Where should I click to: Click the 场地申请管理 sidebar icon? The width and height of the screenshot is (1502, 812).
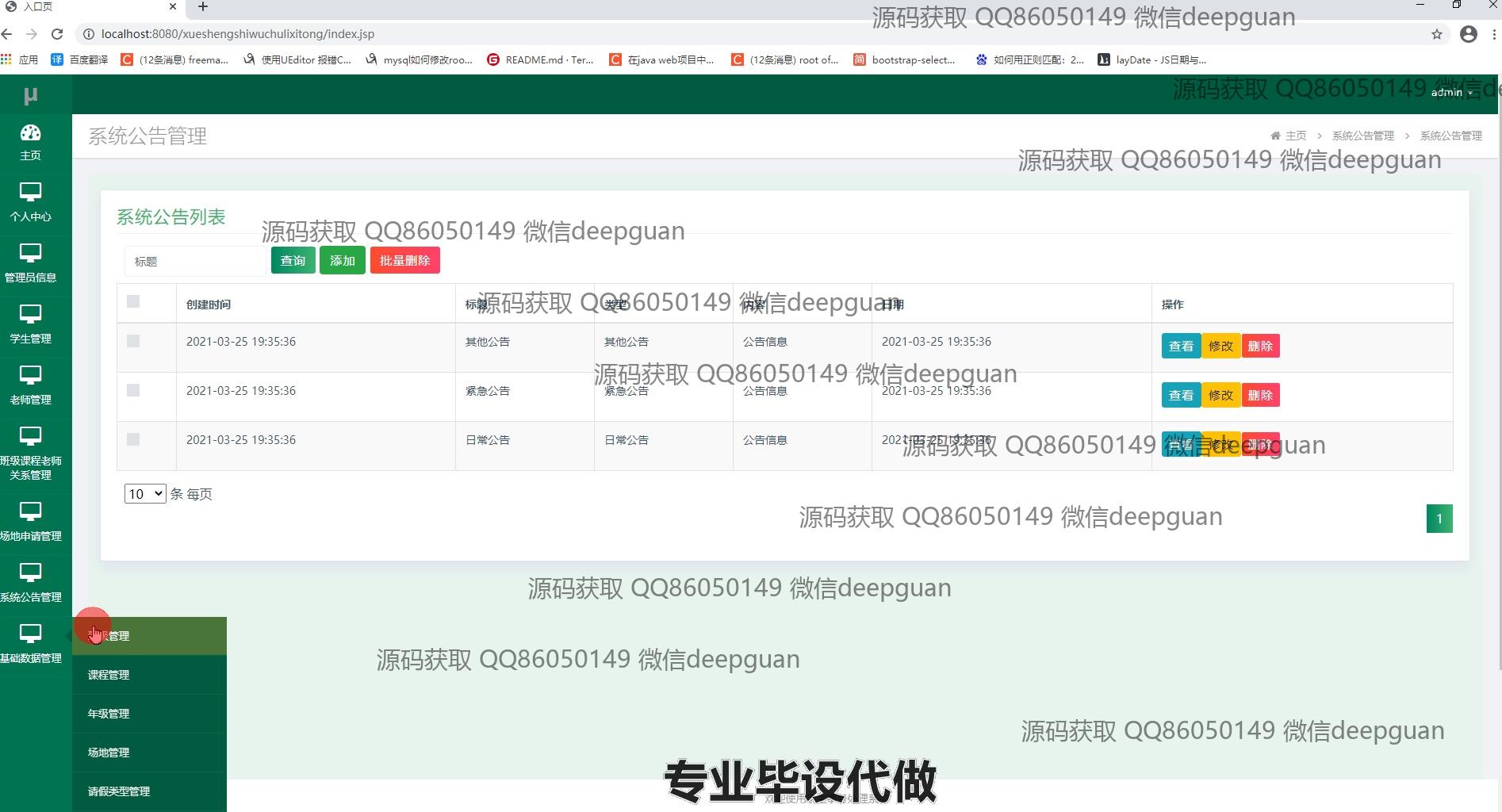tap(30, 512)
